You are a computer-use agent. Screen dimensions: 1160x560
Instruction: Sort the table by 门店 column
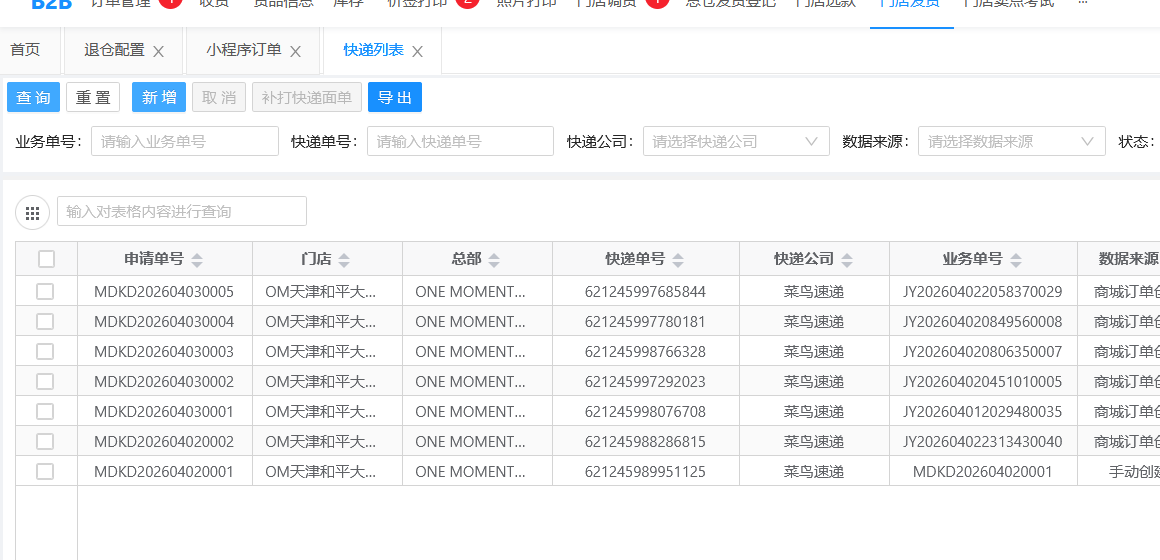click(344, 260)
